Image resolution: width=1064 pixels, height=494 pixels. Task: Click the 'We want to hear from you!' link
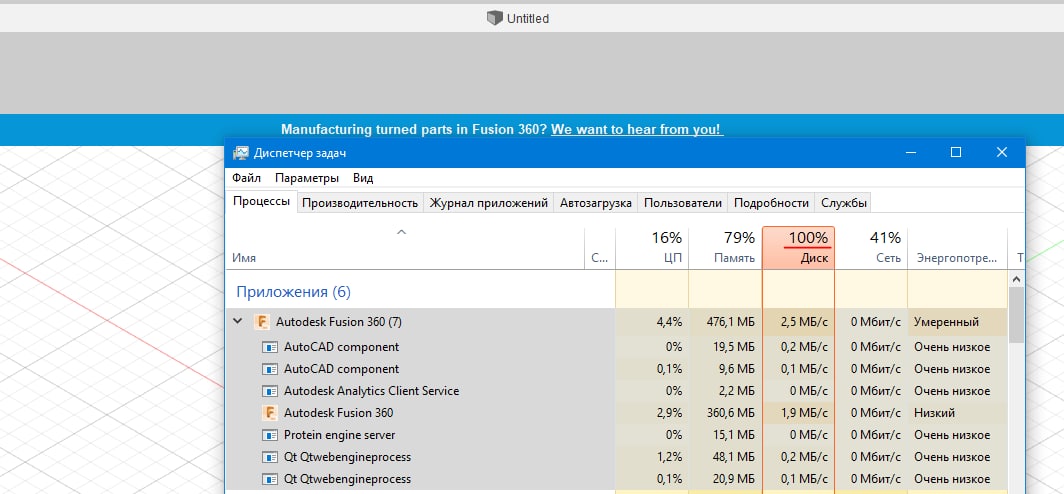click(637, 130)
